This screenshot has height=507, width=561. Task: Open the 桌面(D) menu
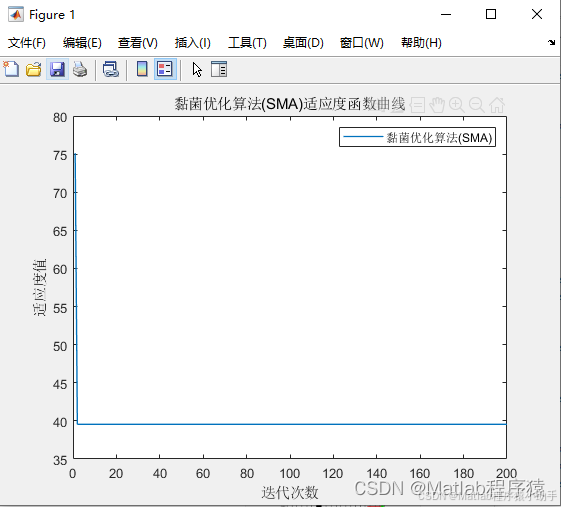click(303, 43)
